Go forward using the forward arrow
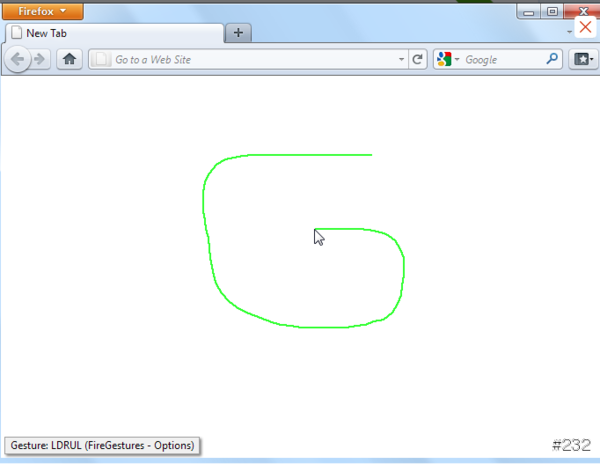This screenshot has height=464, width=600. [39, 59]
